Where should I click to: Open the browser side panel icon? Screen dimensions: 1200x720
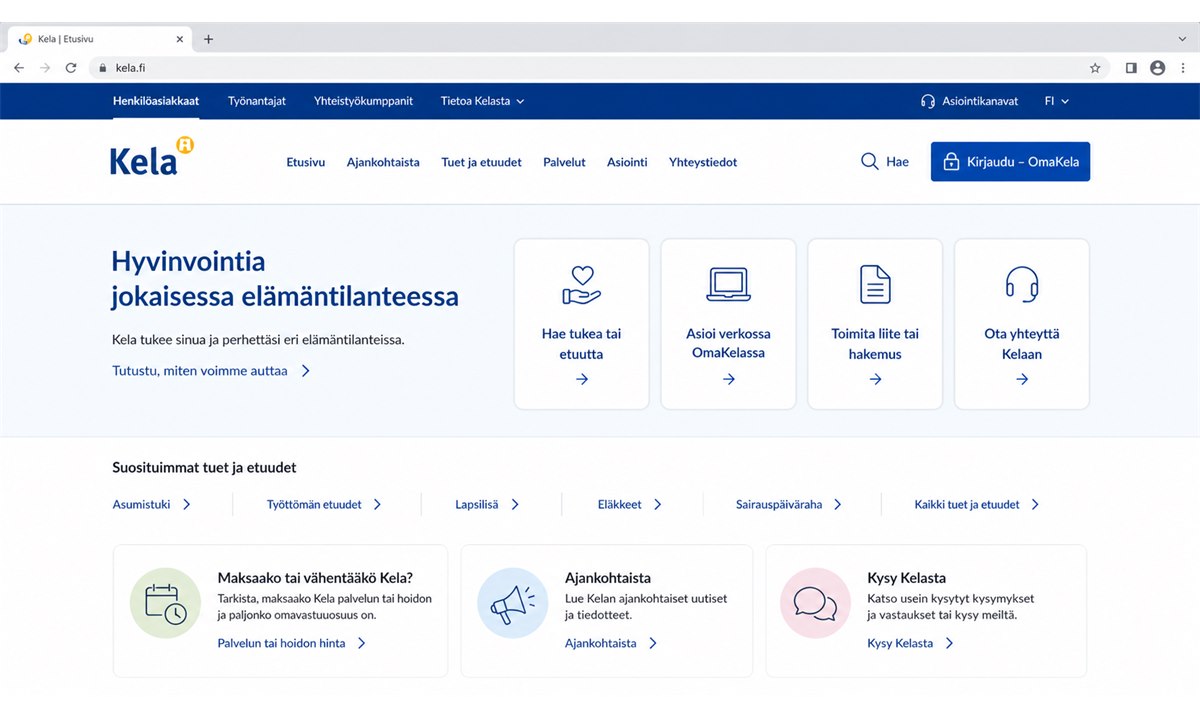pyautogui.click(x=1131, y=68)
